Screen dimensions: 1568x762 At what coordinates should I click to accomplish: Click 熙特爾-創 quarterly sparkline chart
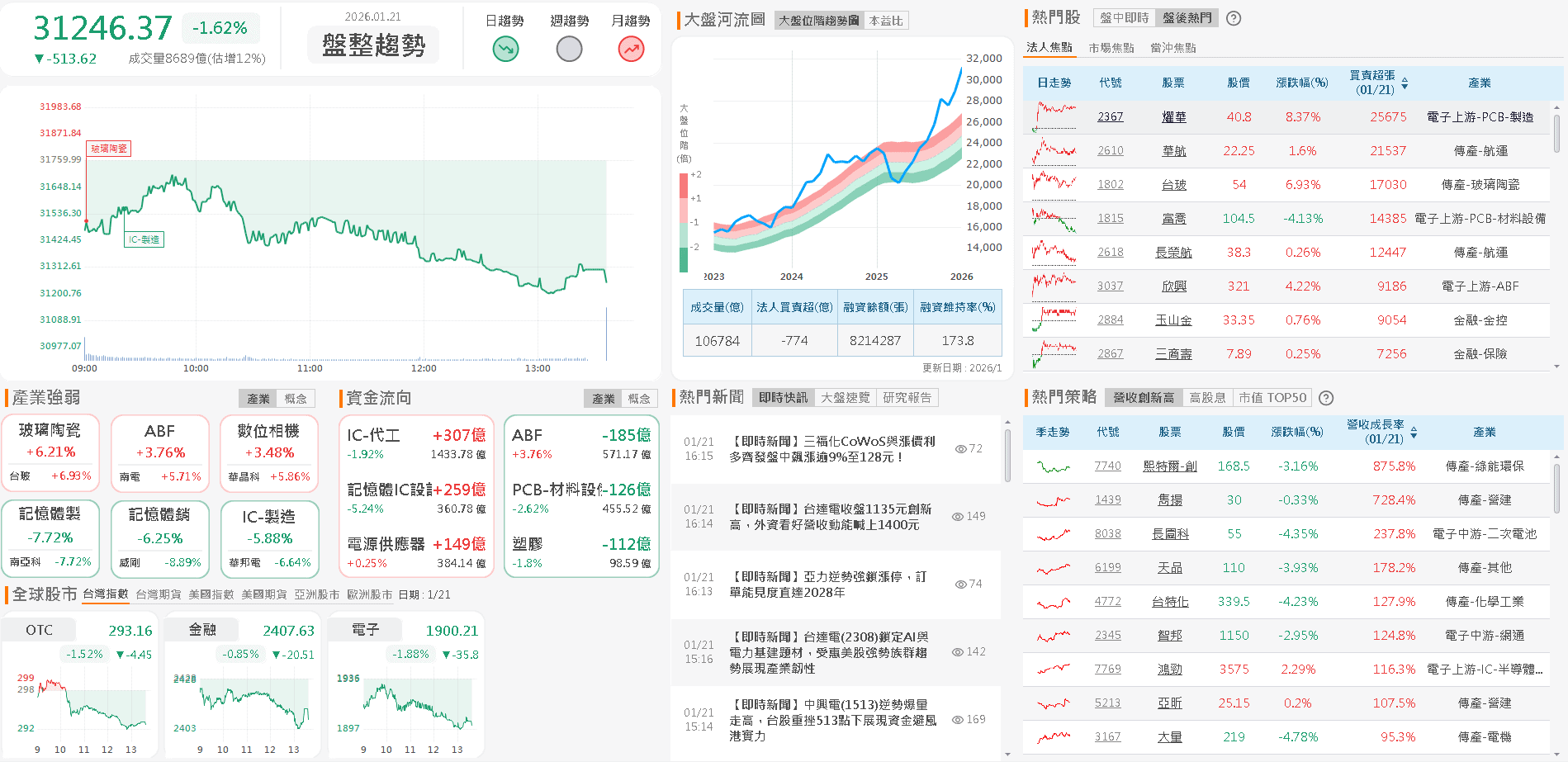click(1052, 465)
